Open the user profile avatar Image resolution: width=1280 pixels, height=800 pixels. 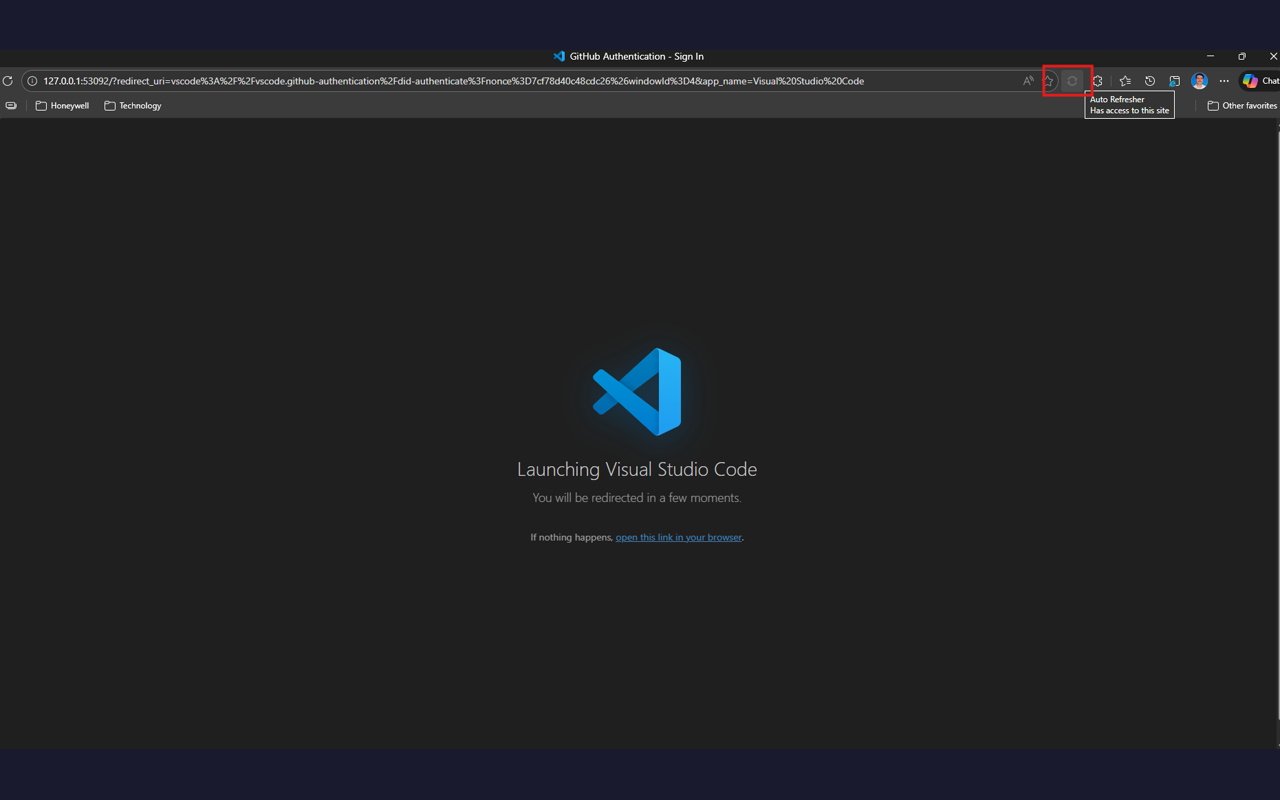click(1199, 81)
